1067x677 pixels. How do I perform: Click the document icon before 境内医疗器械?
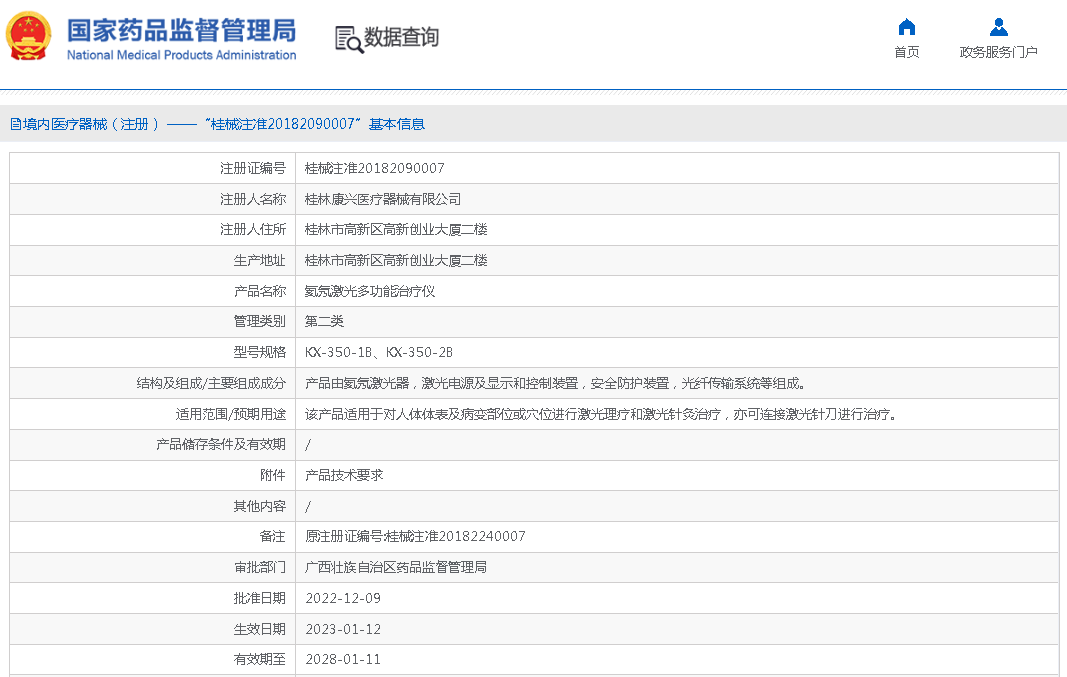tap(15, 124)
